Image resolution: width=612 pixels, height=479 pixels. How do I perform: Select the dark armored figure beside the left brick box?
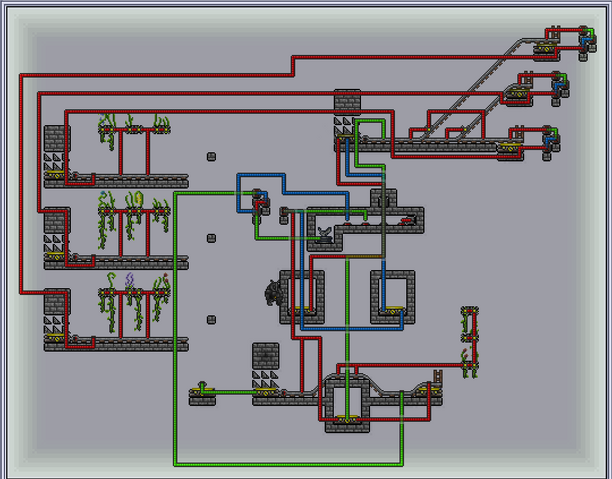[x=273, y=293]
